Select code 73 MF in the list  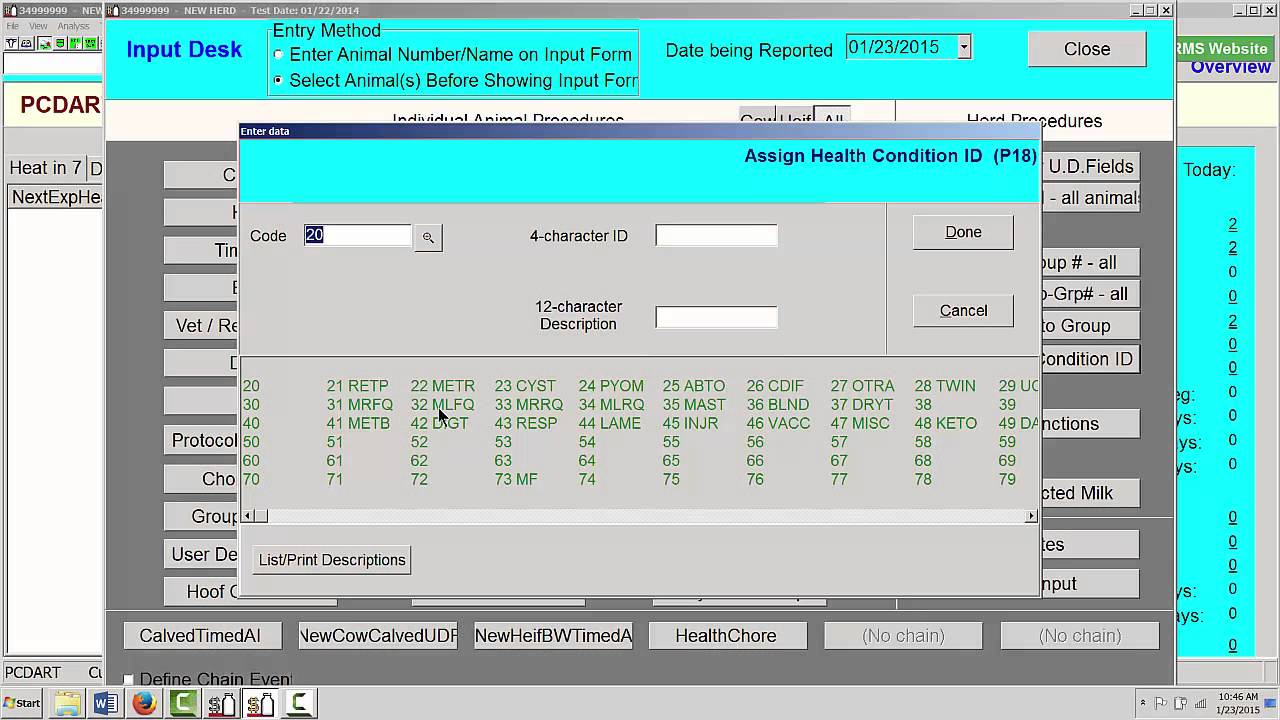click(x=516, y=480)
